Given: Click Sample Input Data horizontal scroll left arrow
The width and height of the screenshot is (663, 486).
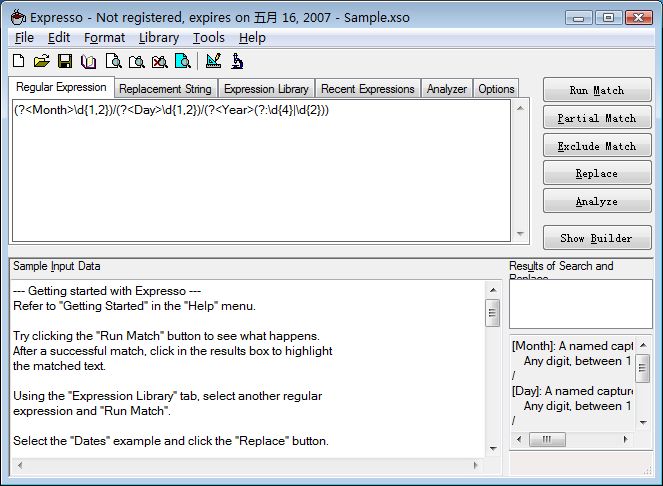Looking at the screenshot, I should (19, 465).
